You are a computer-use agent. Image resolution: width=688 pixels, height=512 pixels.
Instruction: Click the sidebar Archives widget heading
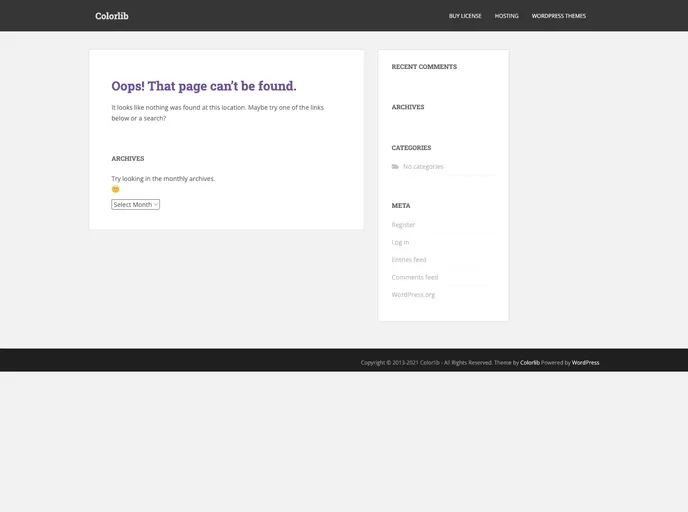click(x=408, y=107)
